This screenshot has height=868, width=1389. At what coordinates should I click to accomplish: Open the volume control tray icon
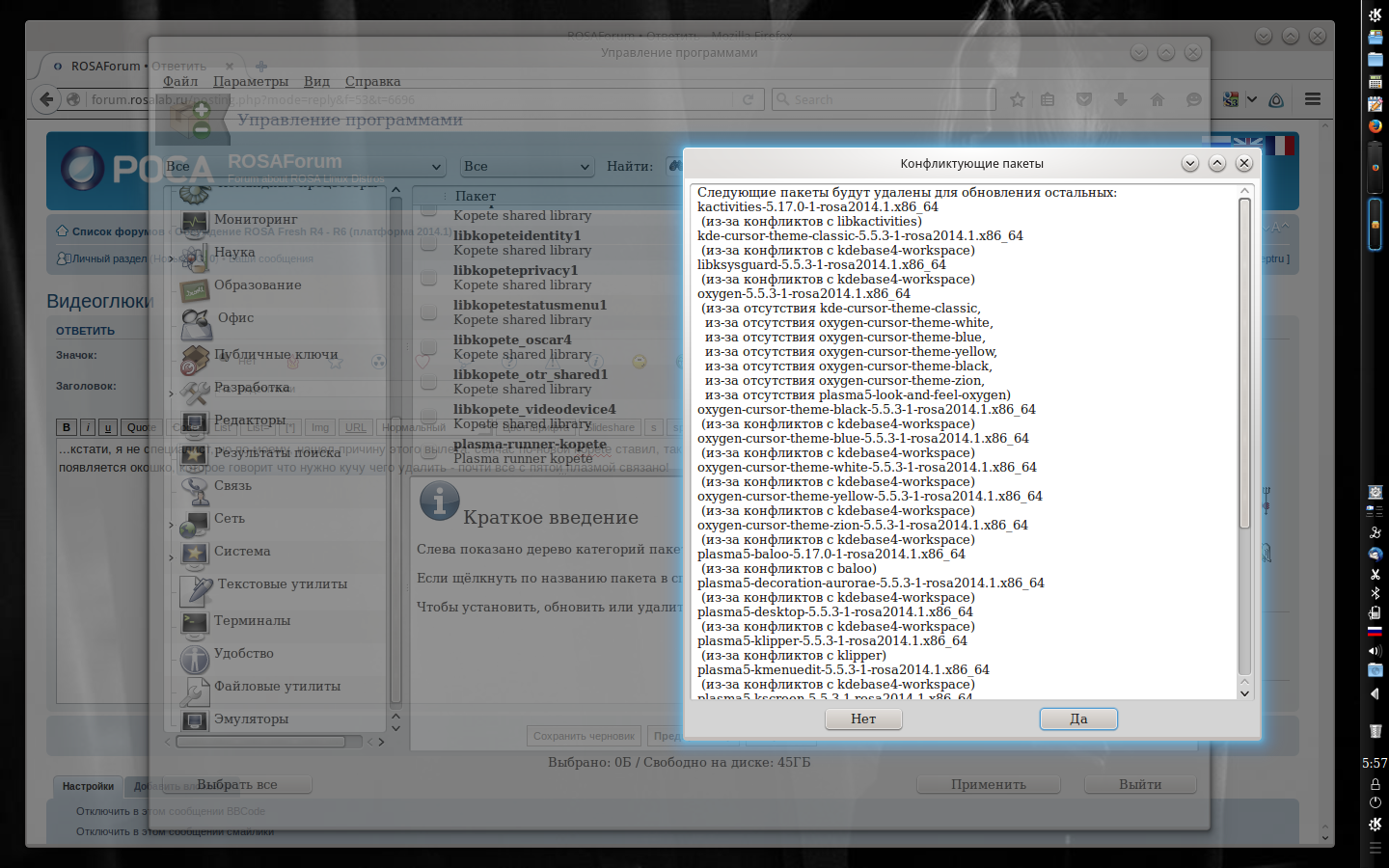1375,651
